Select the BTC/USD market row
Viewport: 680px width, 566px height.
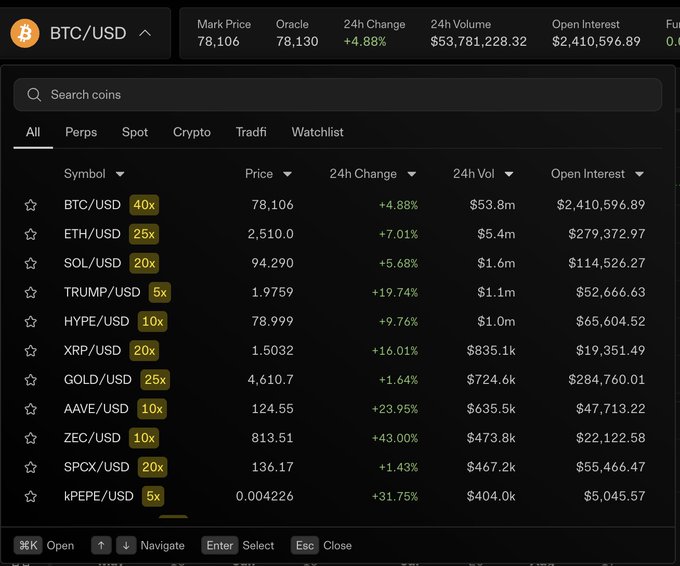click(337, 205)
